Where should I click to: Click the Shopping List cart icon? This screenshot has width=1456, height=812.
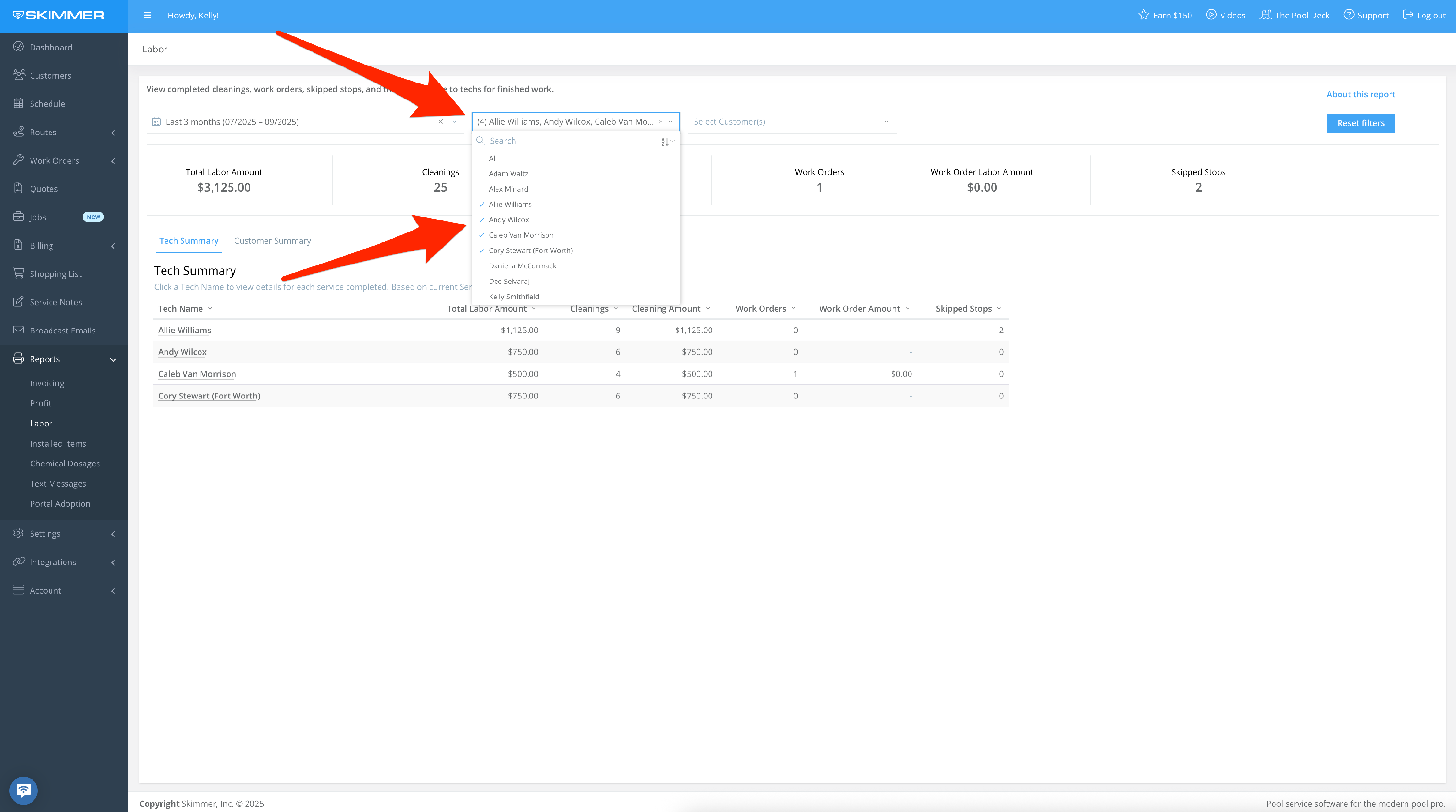coord(18,273)
